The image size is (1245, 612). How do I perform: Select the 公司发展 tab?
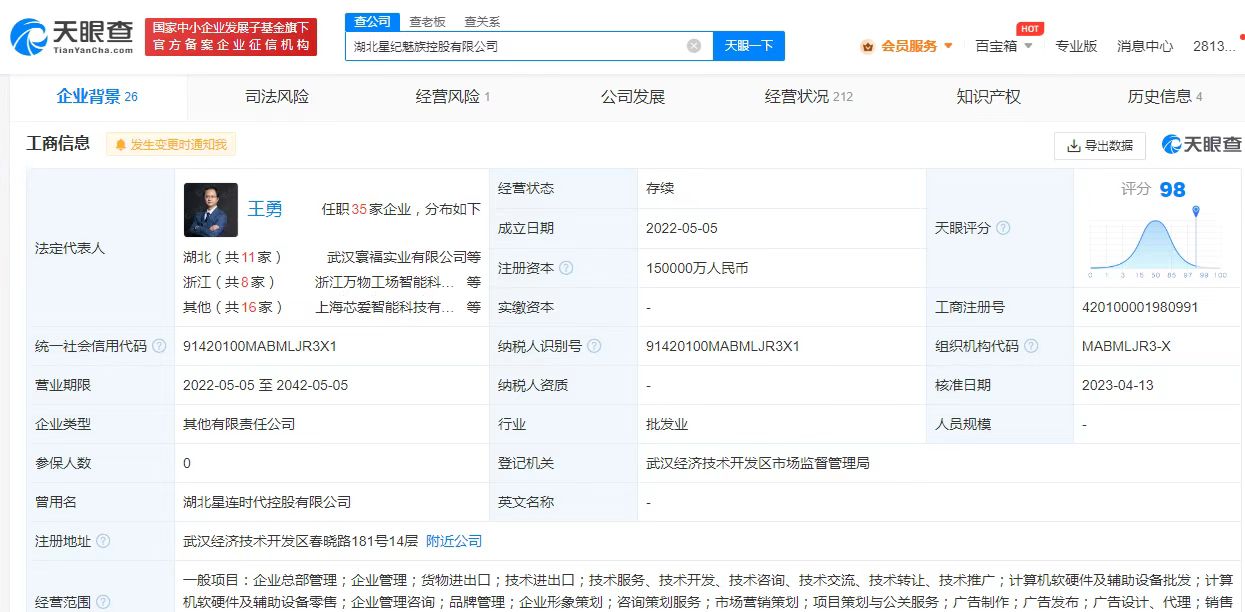pos(633,97)
